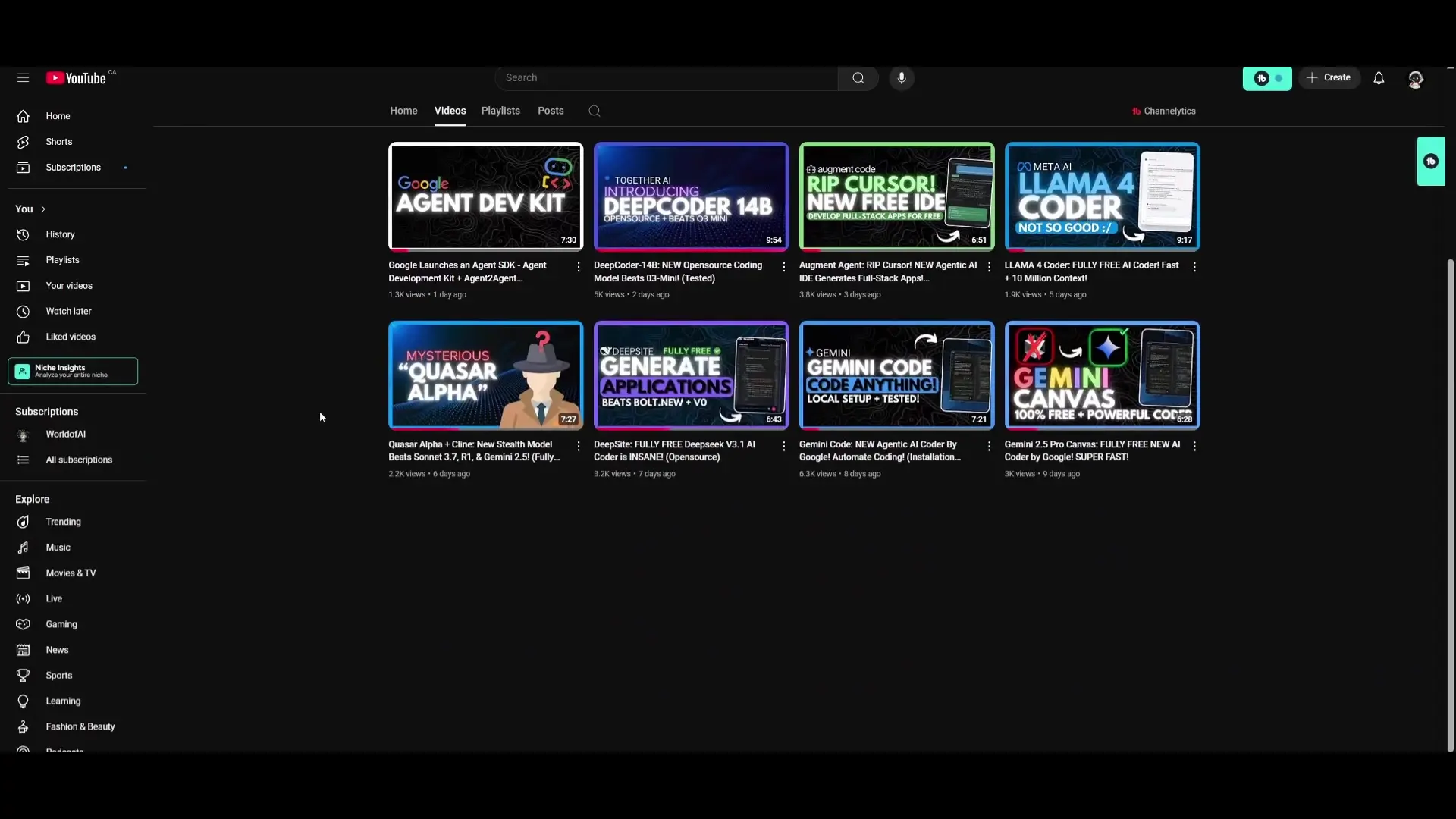Toggle the teal TubeBuddy extension switch
The image size is (1456, 819).
1266,78
